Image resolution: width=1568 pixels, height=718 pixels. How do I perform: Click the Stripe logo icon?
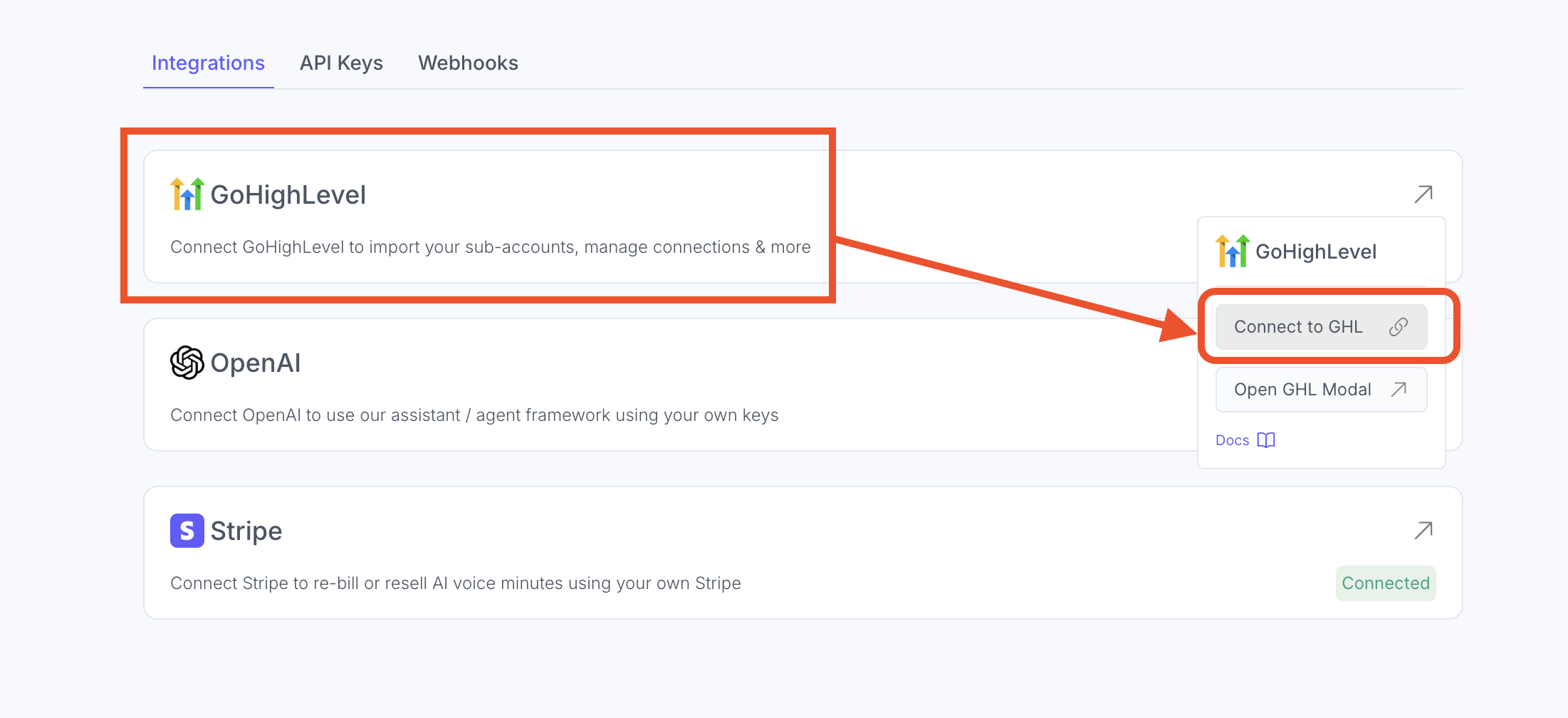pyautogui.click(x=187, y=531)
